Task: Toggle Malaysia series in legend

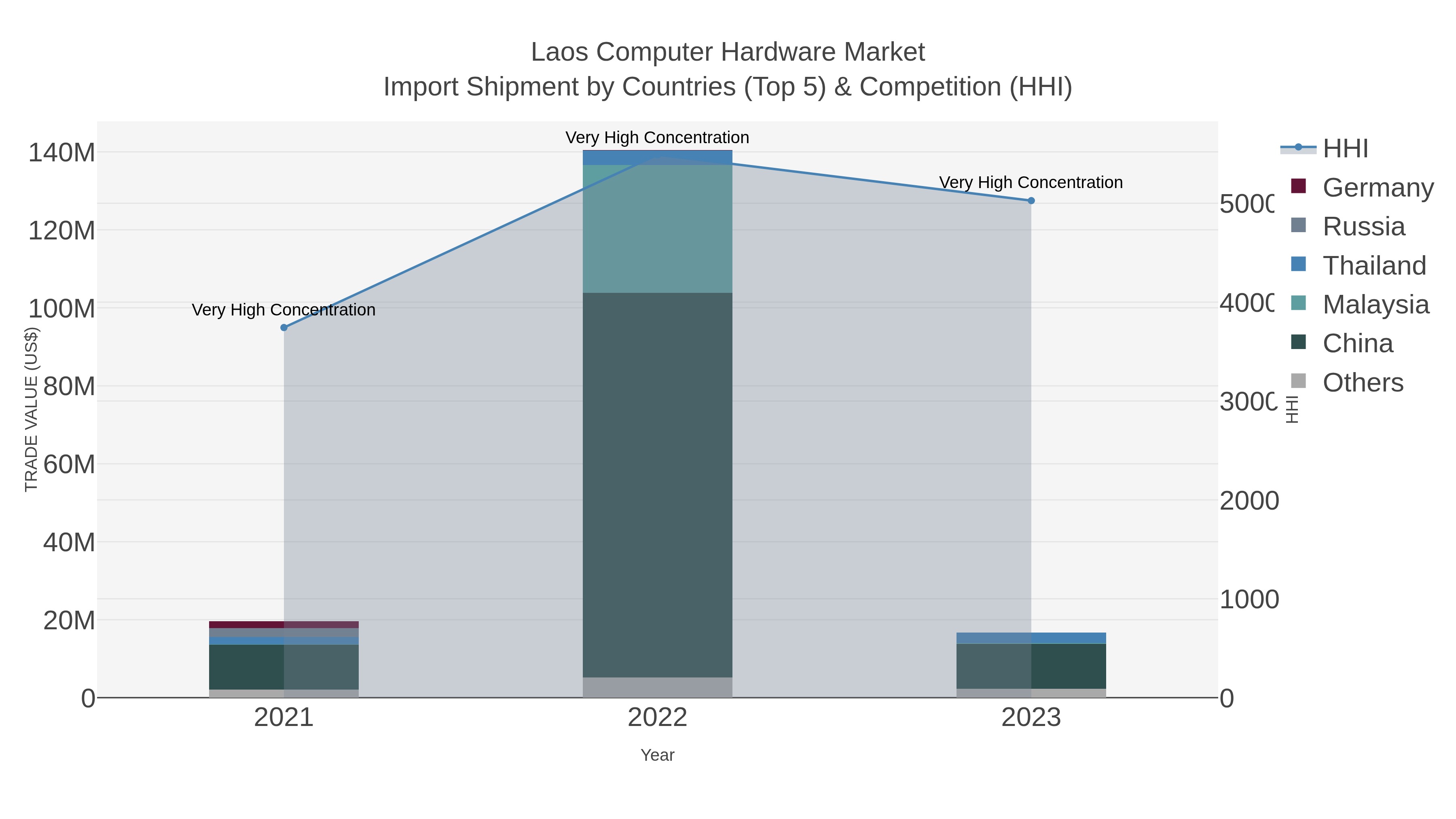Action: [1361, 304]
